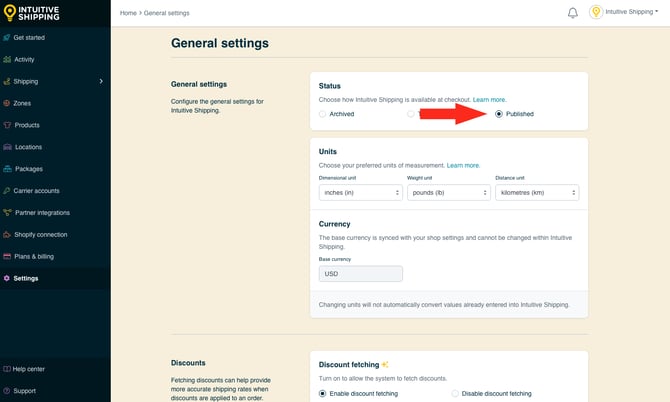Select the Archived status option
Screen dimensions: 670x402
323,114
